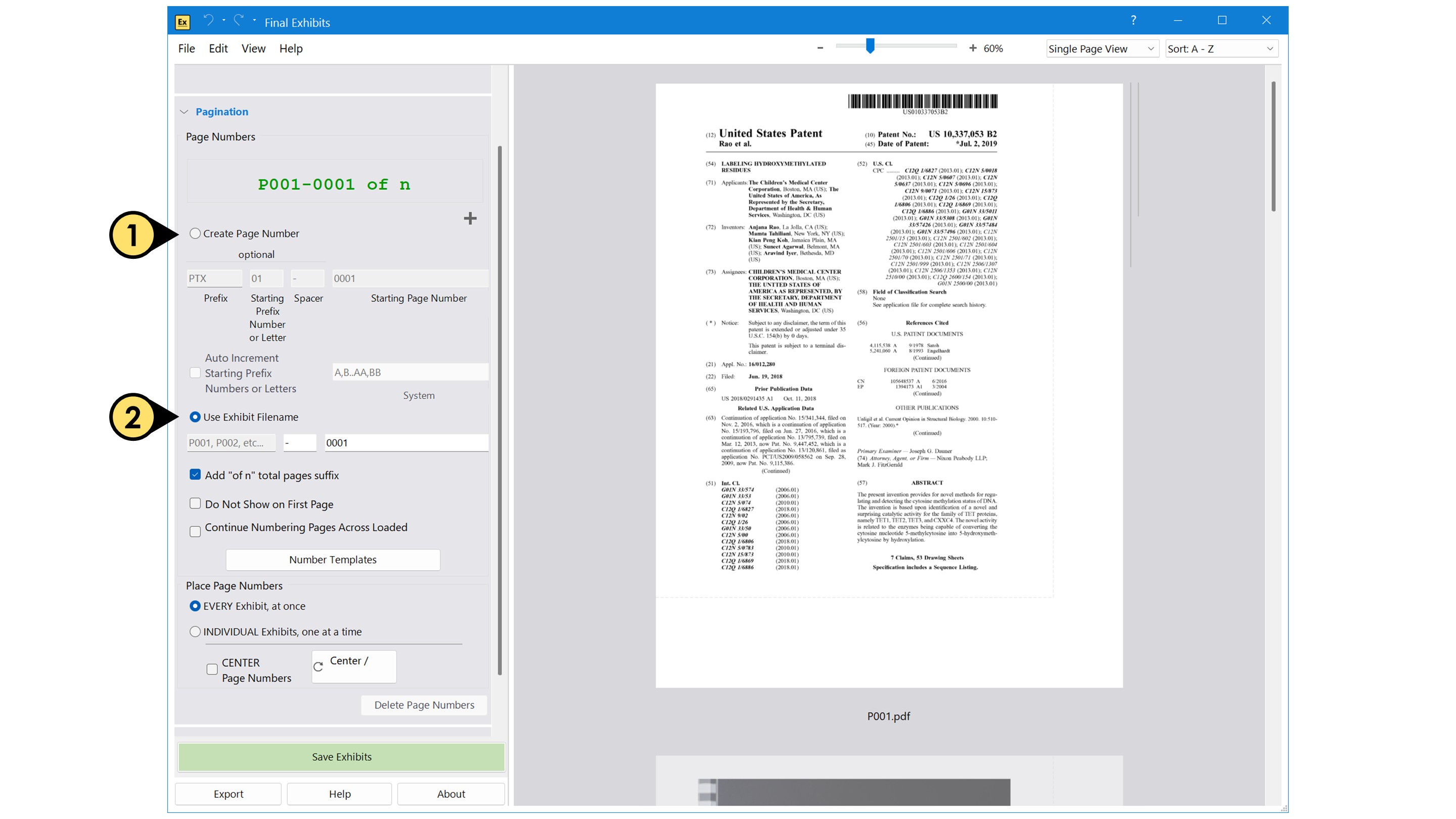Screen dimensions: 1456x819
Task: Check Continue Numbering Pages Across Loaded
Action: click(195, 531)
